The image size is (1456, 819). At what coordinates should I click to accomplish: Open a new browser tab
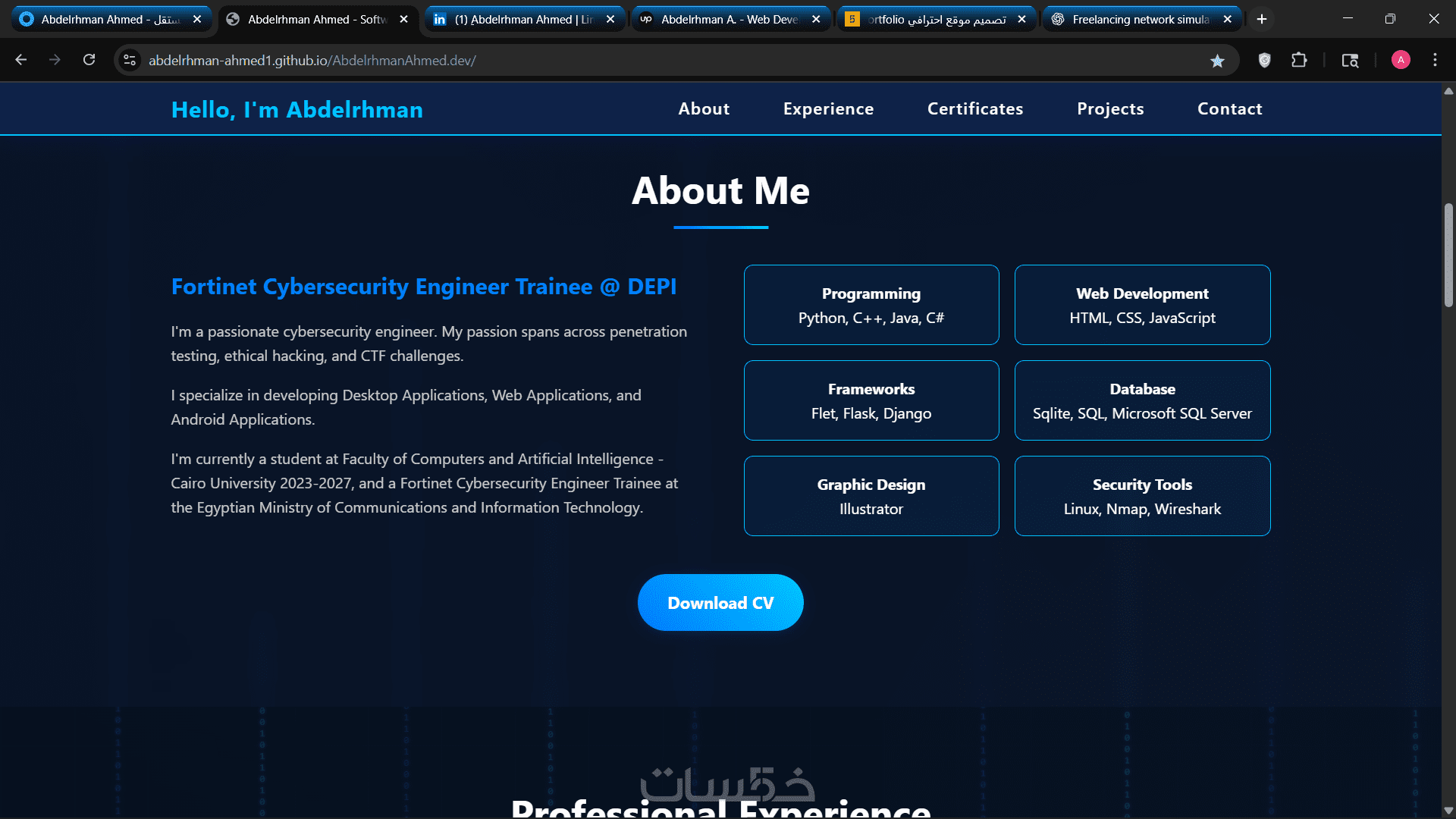[x=1262, y=19]
